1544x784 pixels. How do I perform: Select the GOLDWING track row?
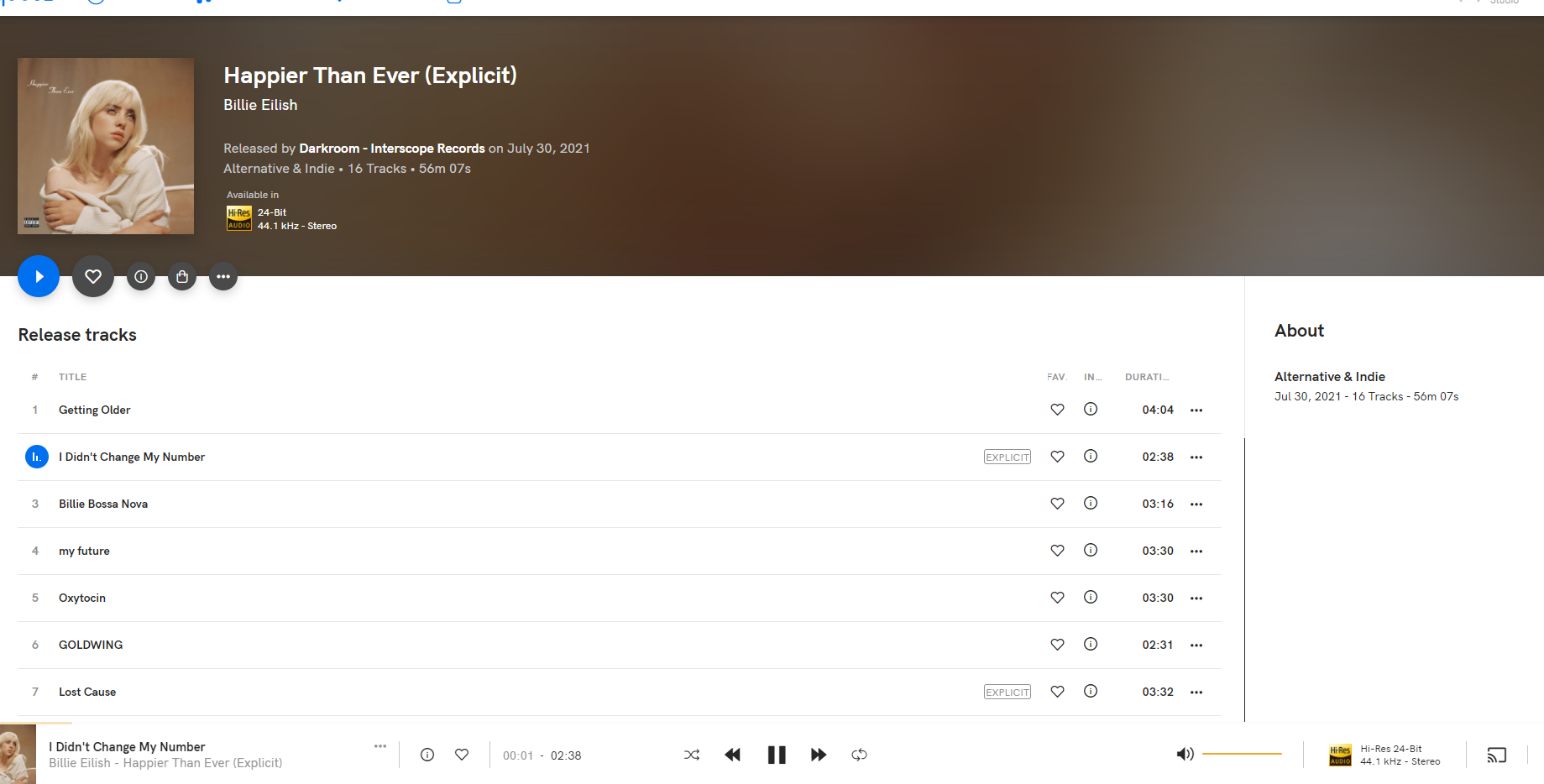point(620,645)
